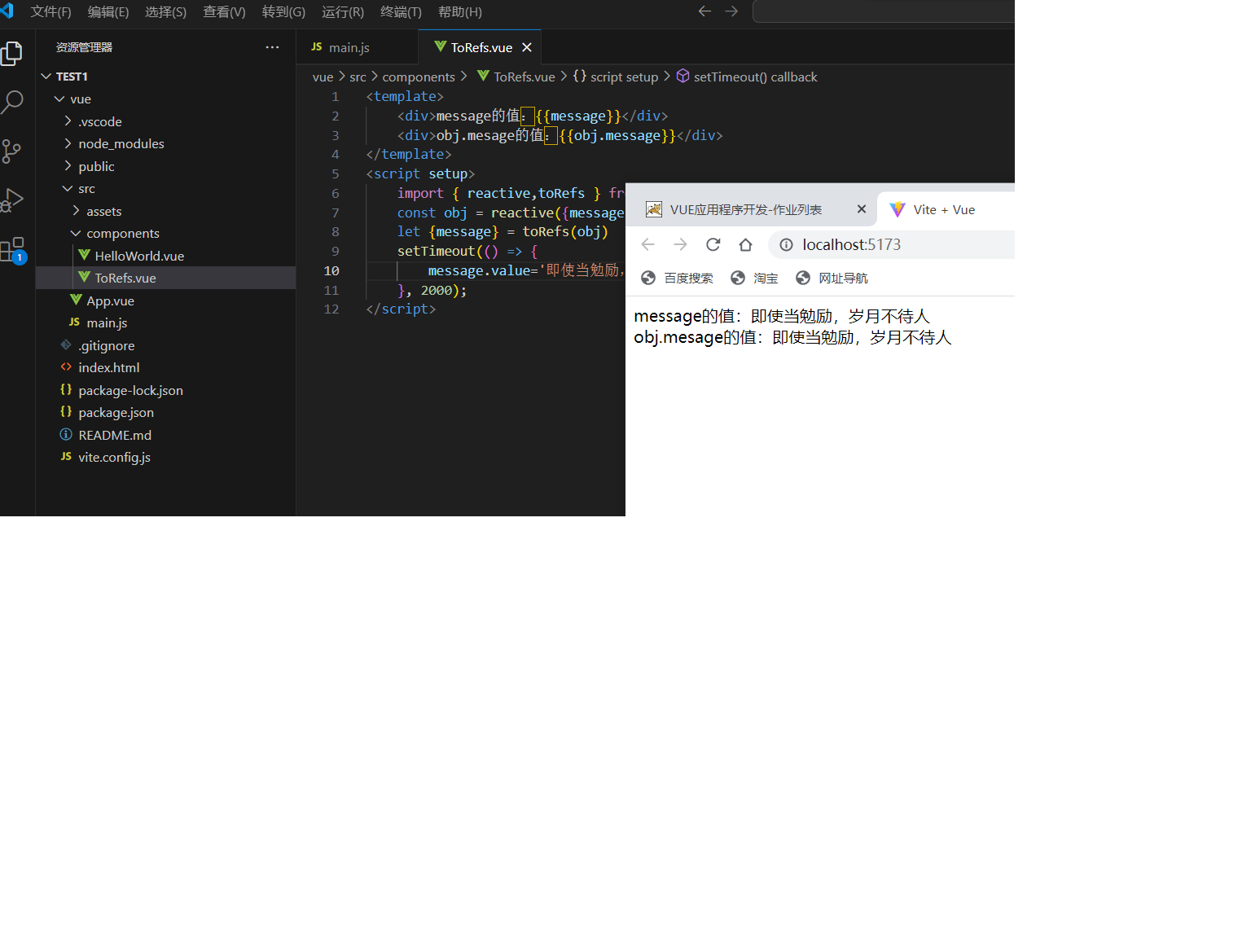Click breadcrumb item ToRefs.vue

(516, 77)
